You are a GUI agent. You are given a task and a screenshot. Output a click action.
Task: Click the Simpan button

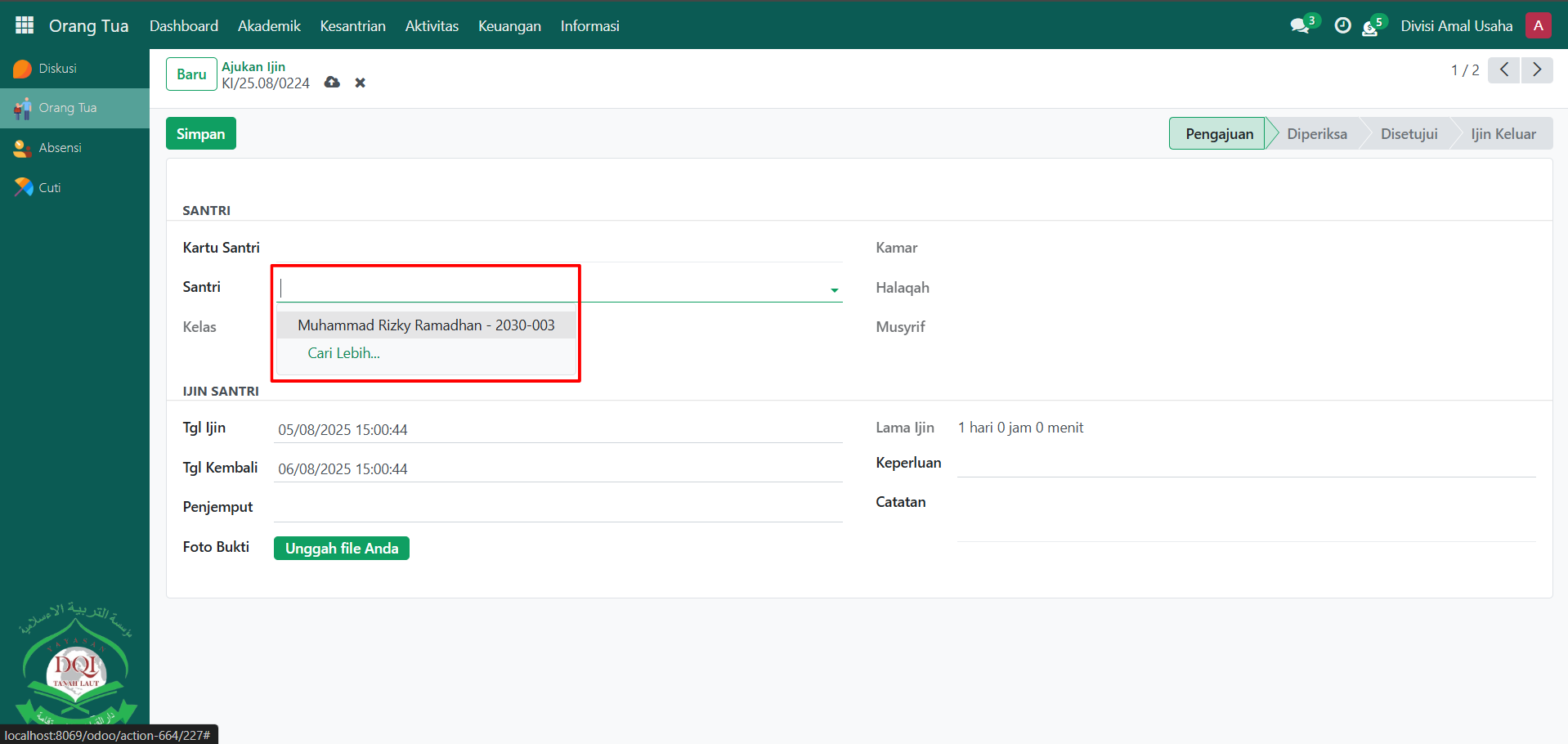[x=200, y=134]
